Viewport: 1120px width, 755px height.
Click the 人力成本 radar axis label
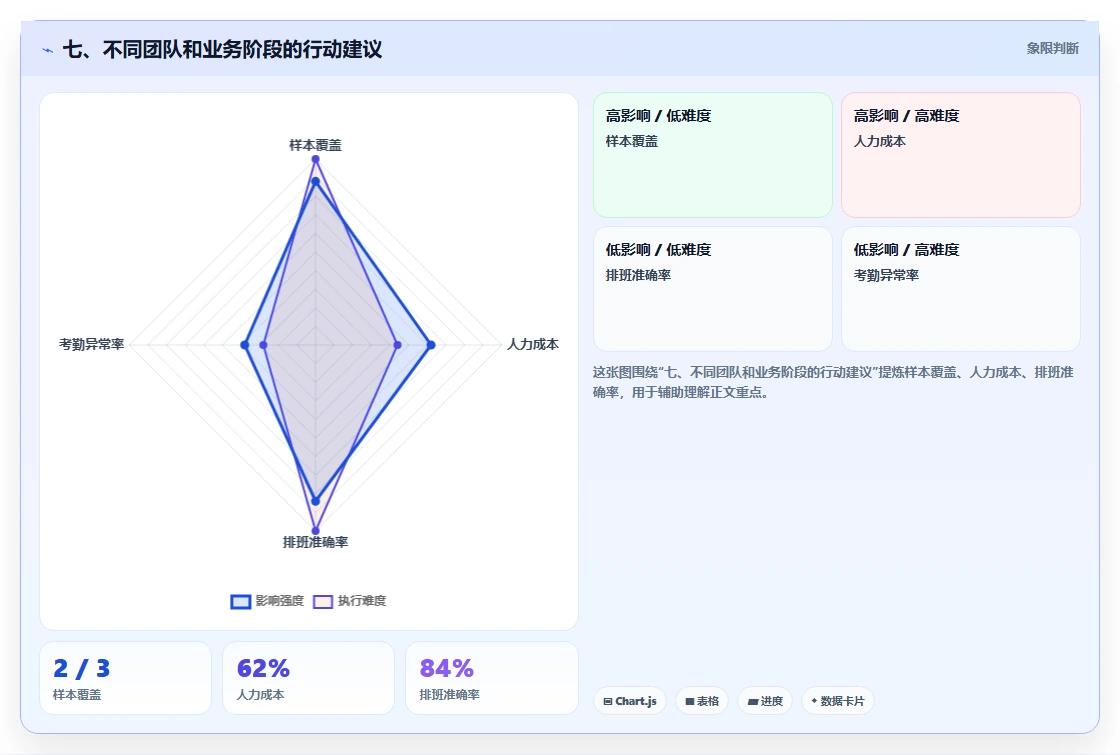(x=533, y=344)
